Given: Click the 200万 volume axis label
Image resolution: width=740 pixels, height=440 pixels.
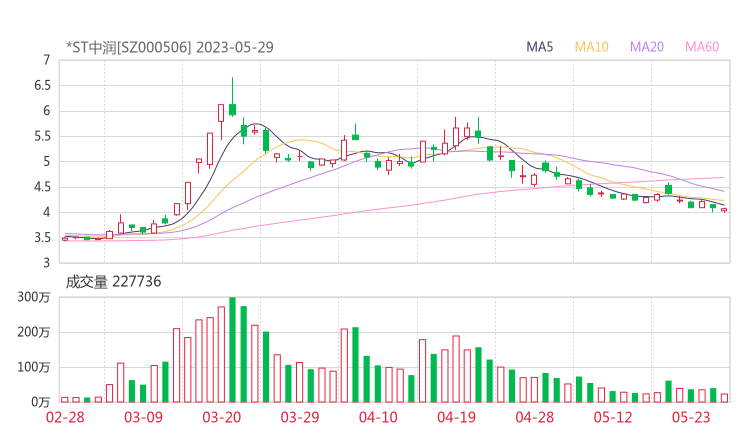Looking at the screenshot, I should click(34, 332).
